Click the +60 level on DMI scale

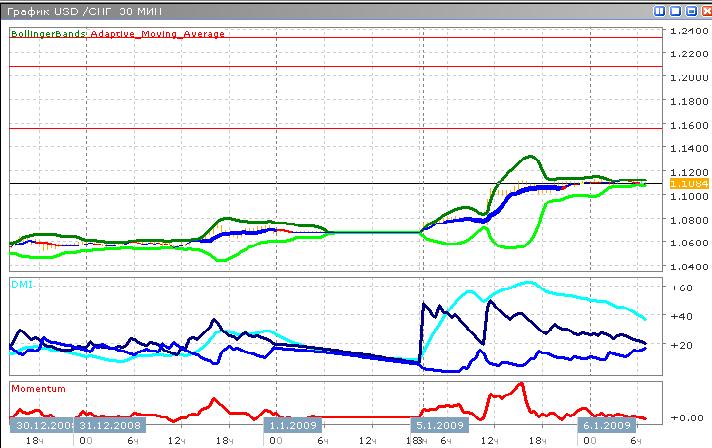(685, 288)
